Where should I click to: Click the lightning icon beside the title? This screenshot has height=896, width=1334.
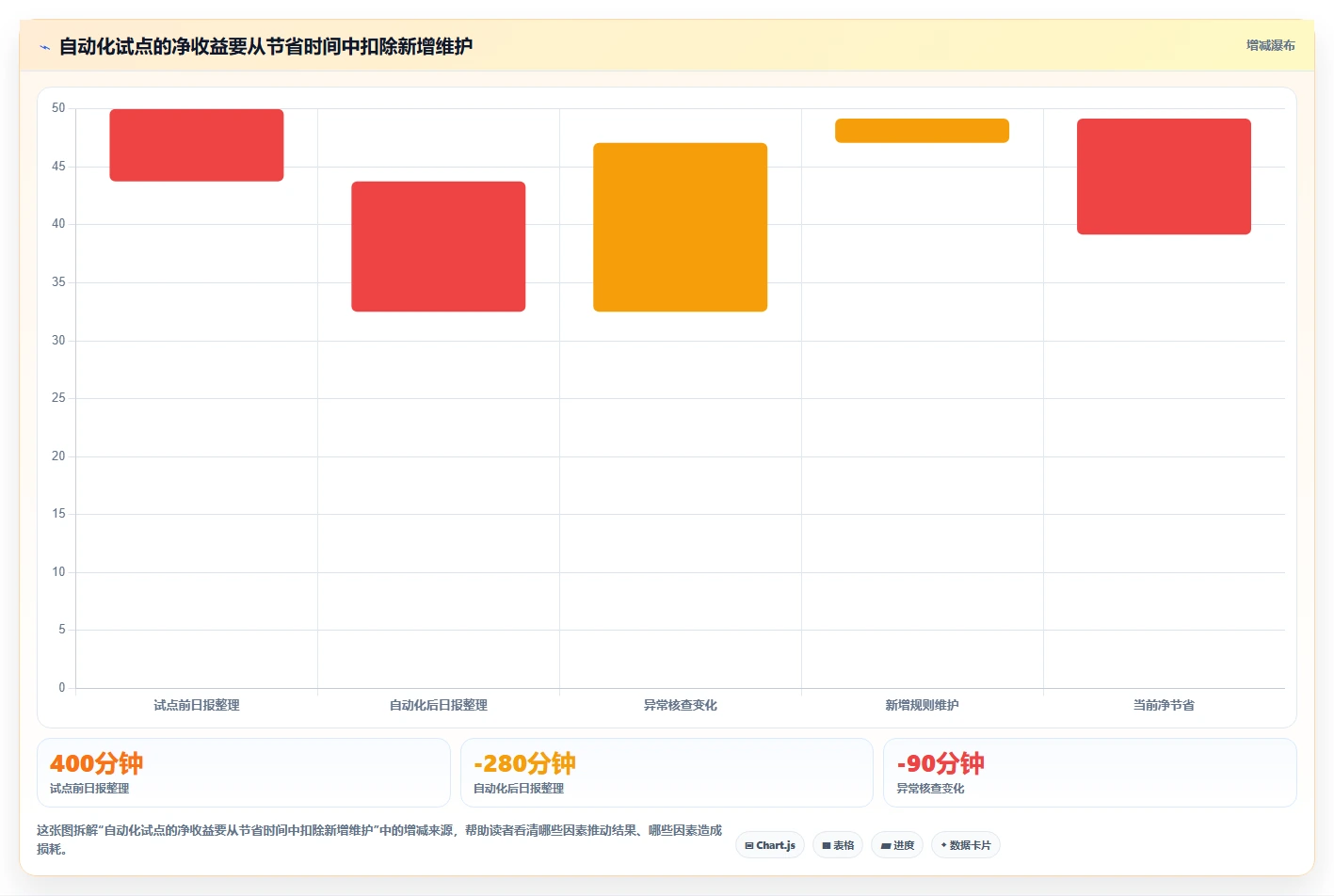pos(44,47)
